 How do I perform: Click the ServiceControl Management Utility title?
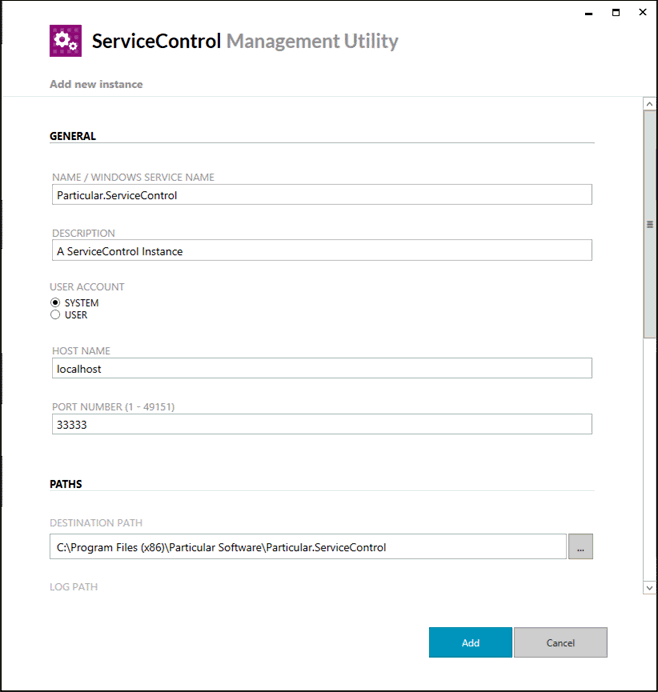click(245, 41)
